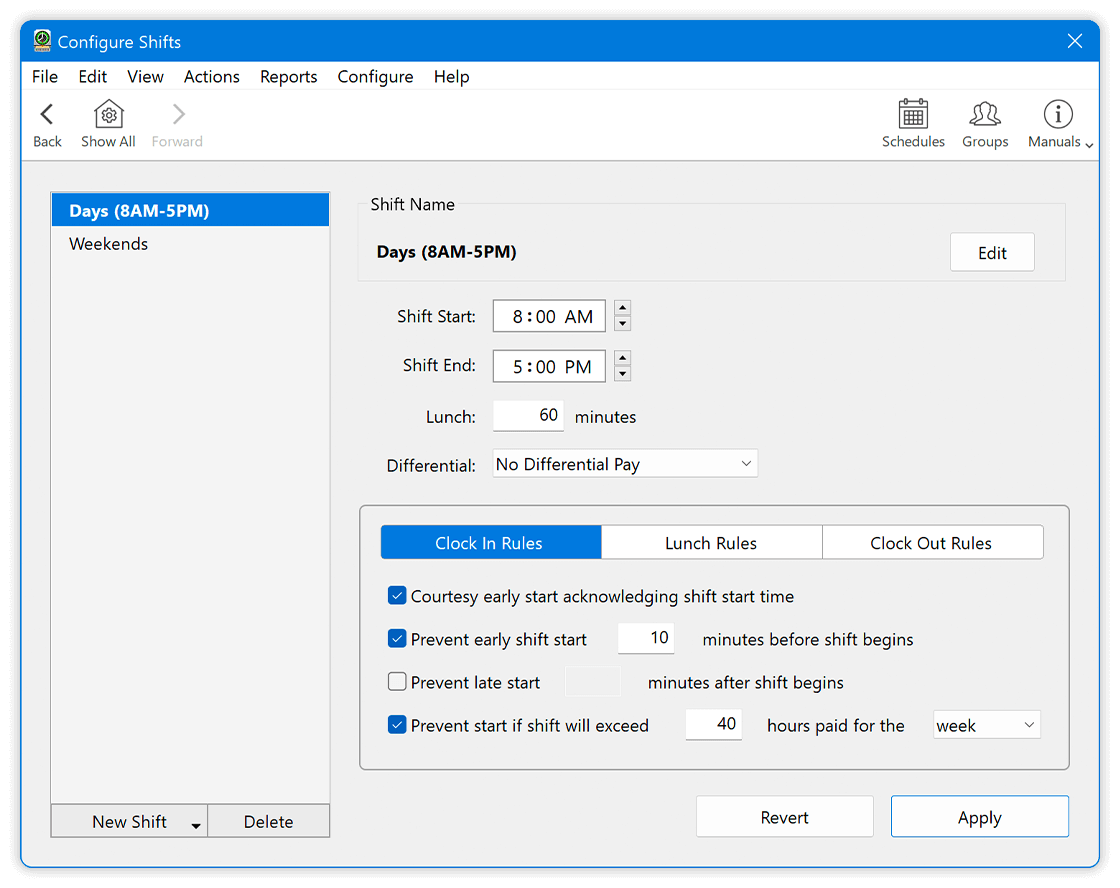Uncheck Prevent early shift start
The height and width of the screenshot is (888, 1120).
pos(397,639)
